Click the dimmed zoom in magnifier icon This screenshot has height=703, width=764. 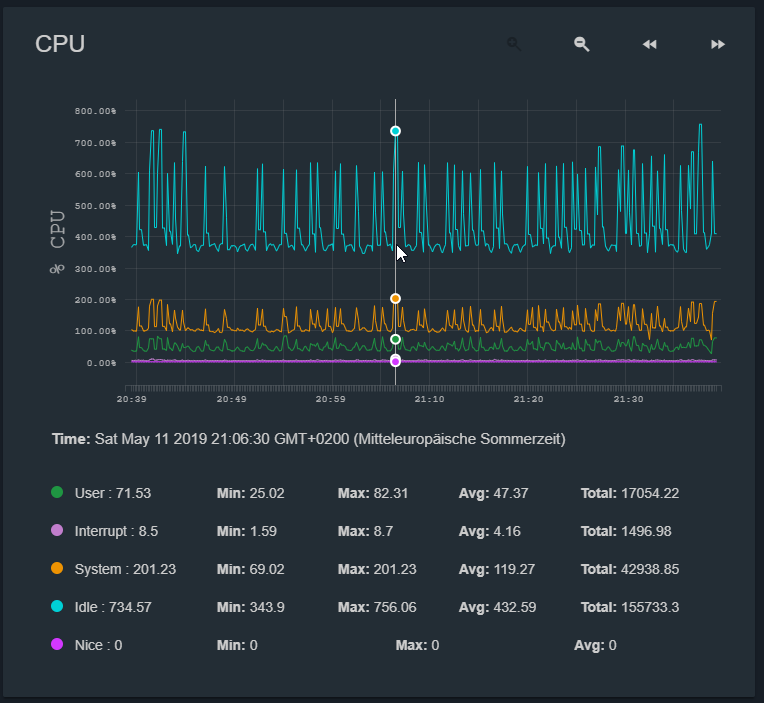[x=514, y=44]
